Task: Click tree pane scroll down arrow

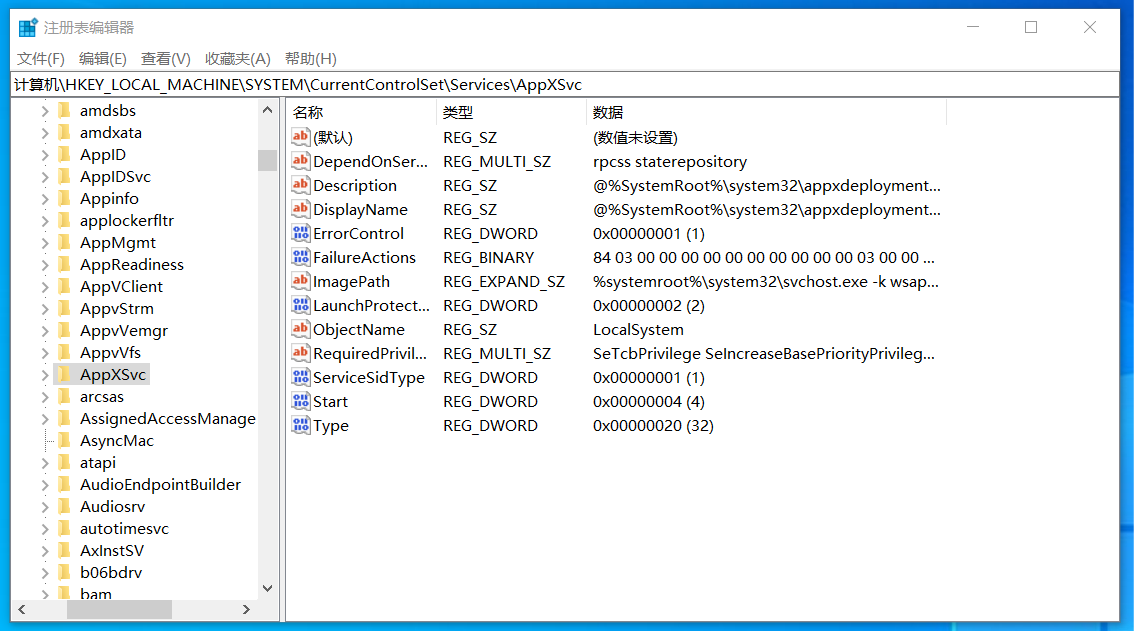Action: (x=268, y=588)
